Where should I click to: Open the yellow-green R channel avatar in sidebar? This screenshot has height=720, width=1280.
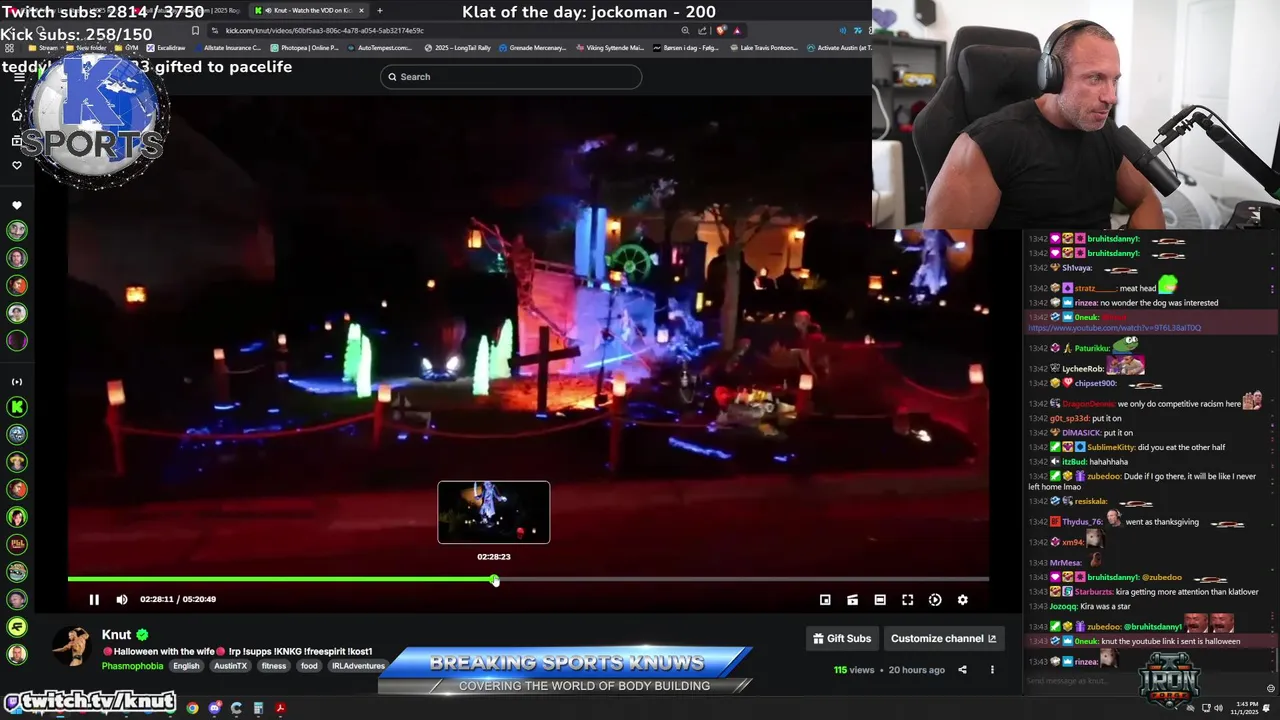point(17,627)
